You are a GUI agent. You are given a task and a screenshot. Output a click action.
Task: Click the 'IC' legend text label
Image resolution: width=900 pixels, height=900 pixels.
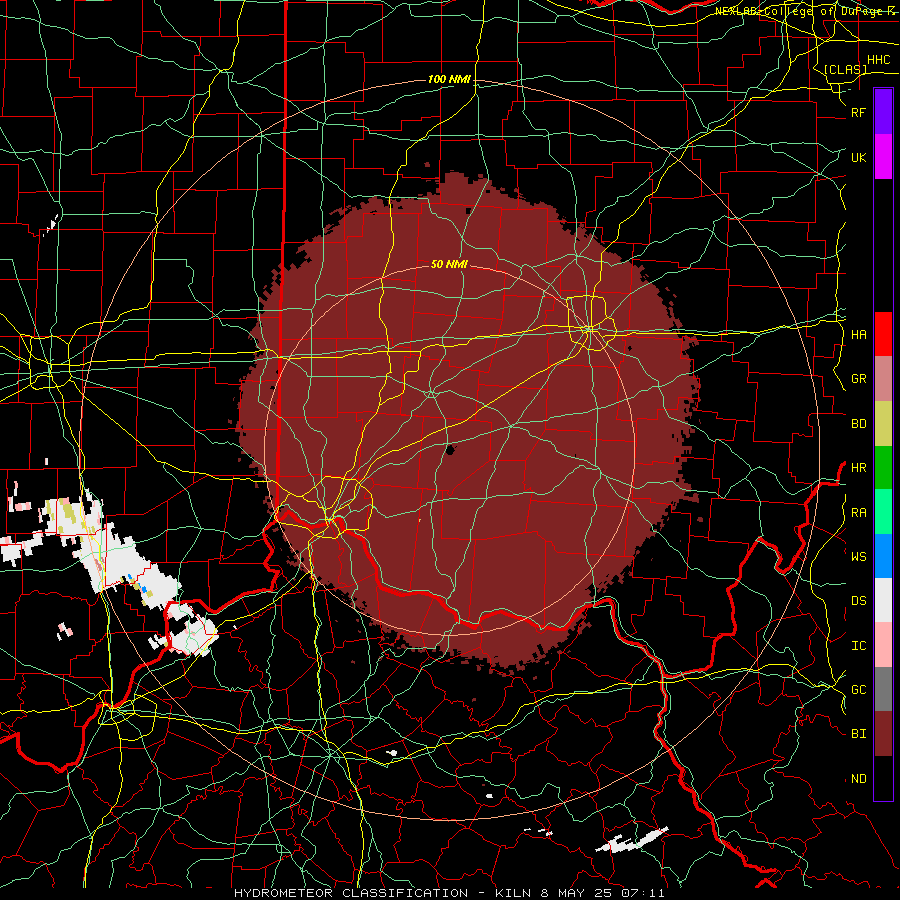(x=858, y=646)
